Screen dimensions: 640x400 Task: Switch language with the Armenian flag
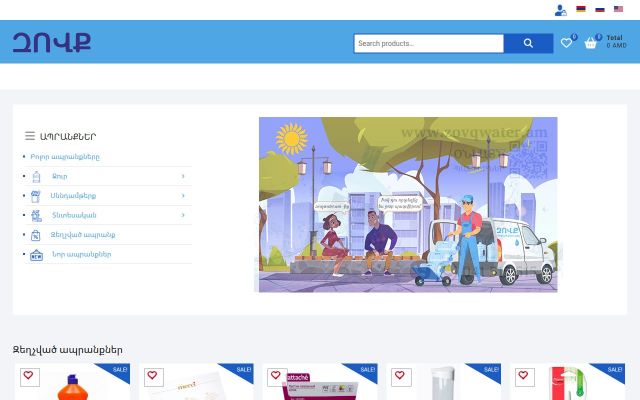pos(580,9)
